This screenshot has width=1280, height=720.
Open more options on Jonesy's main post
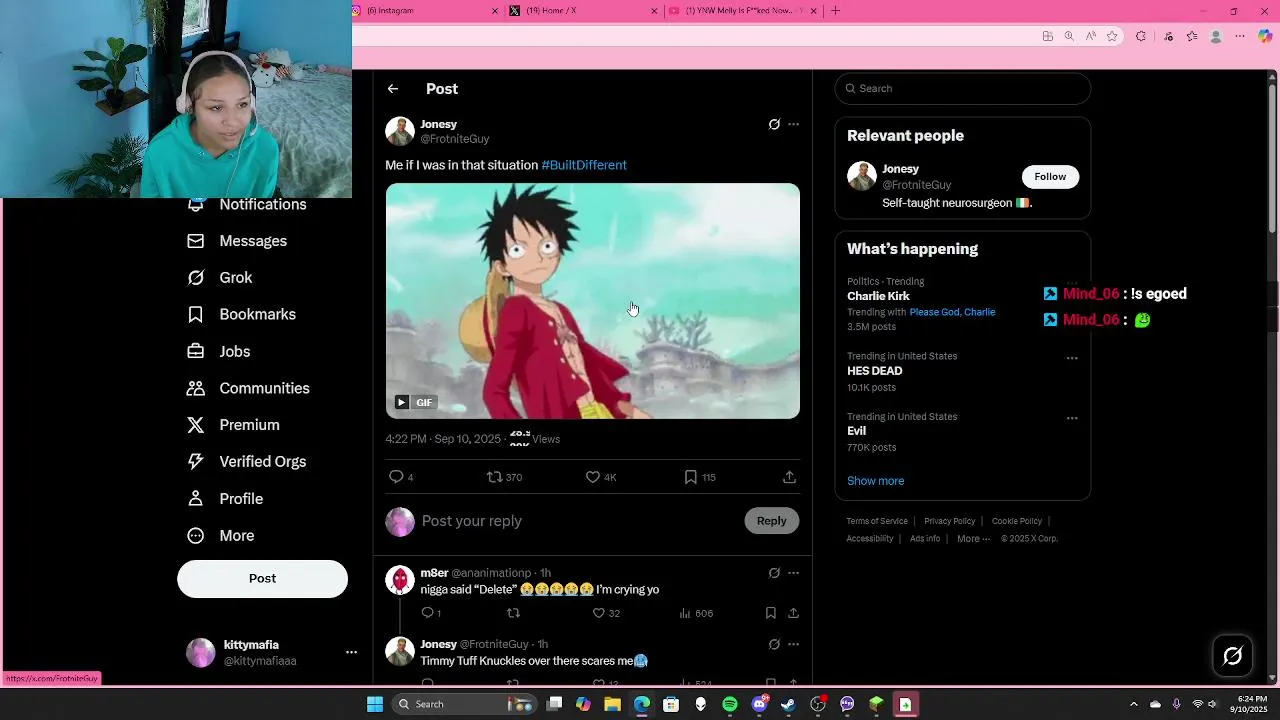794,125
